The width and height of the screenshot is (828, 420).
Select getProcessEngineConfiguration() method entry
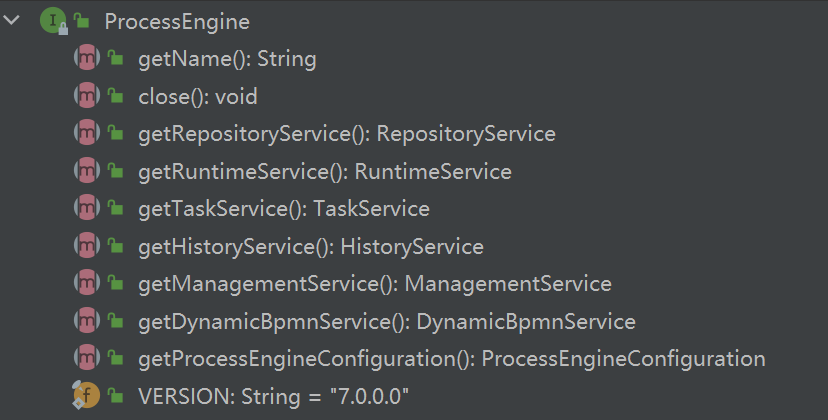point(452,359)
